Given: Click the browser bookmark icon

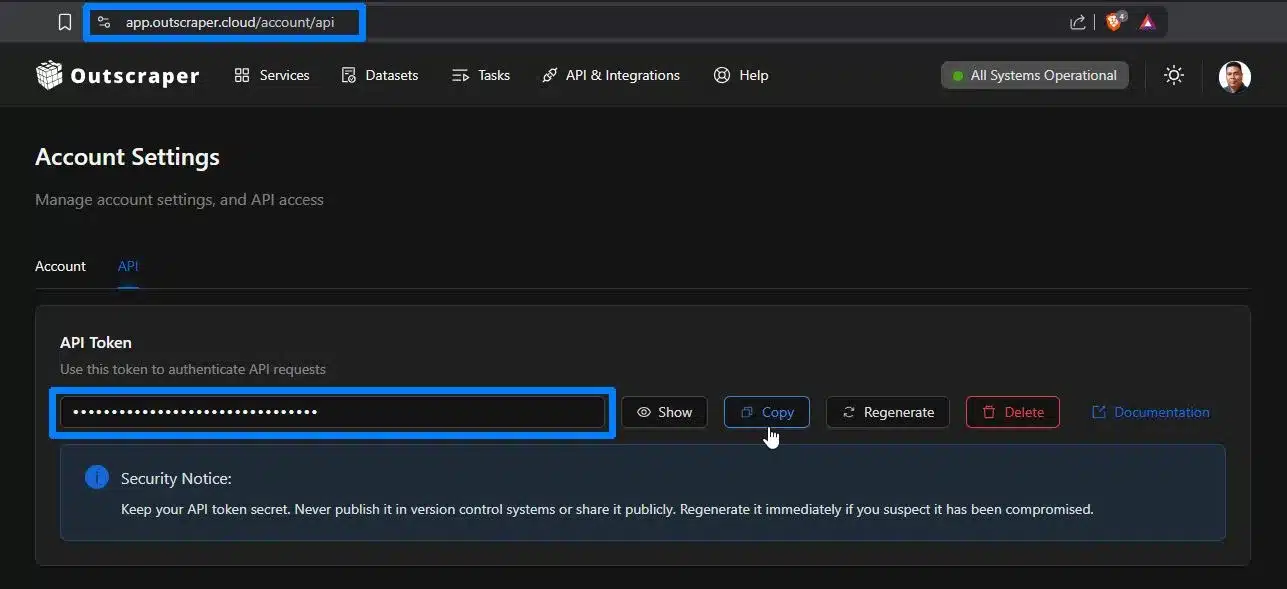Looking at the screenshot, I should point(65,22).
